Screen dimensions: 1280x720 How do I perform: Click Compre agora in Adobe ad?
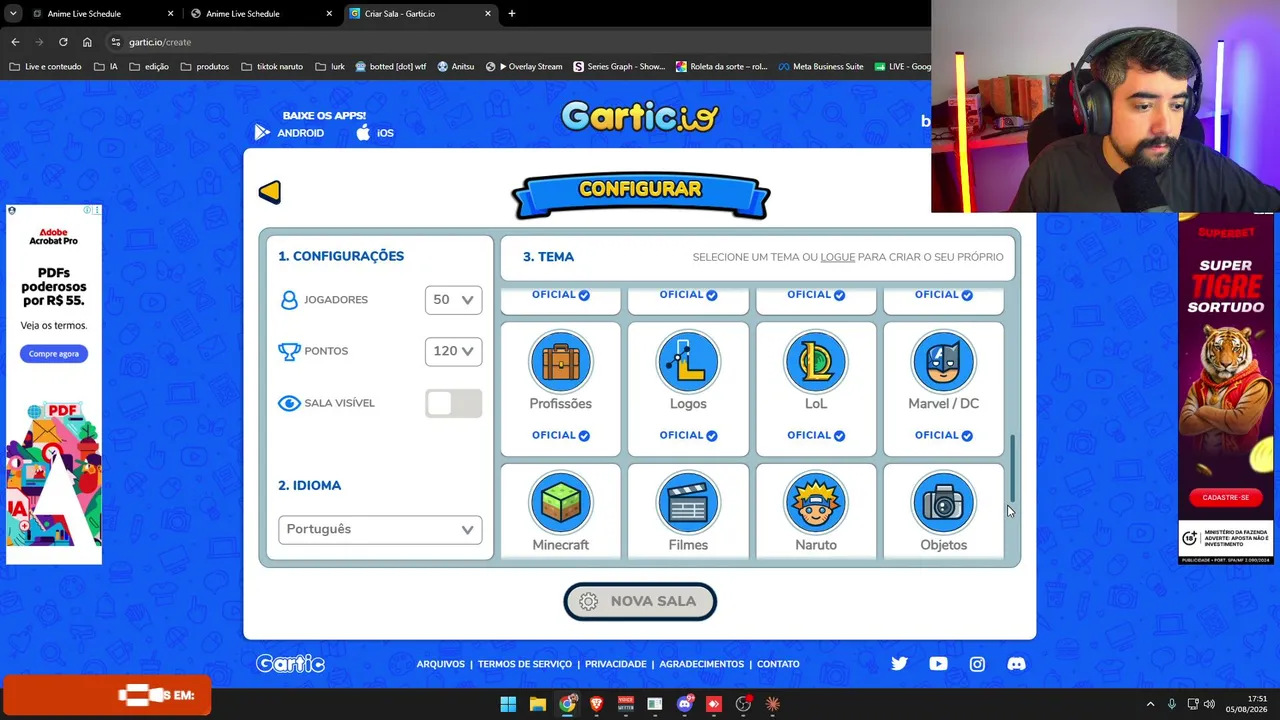54,354
